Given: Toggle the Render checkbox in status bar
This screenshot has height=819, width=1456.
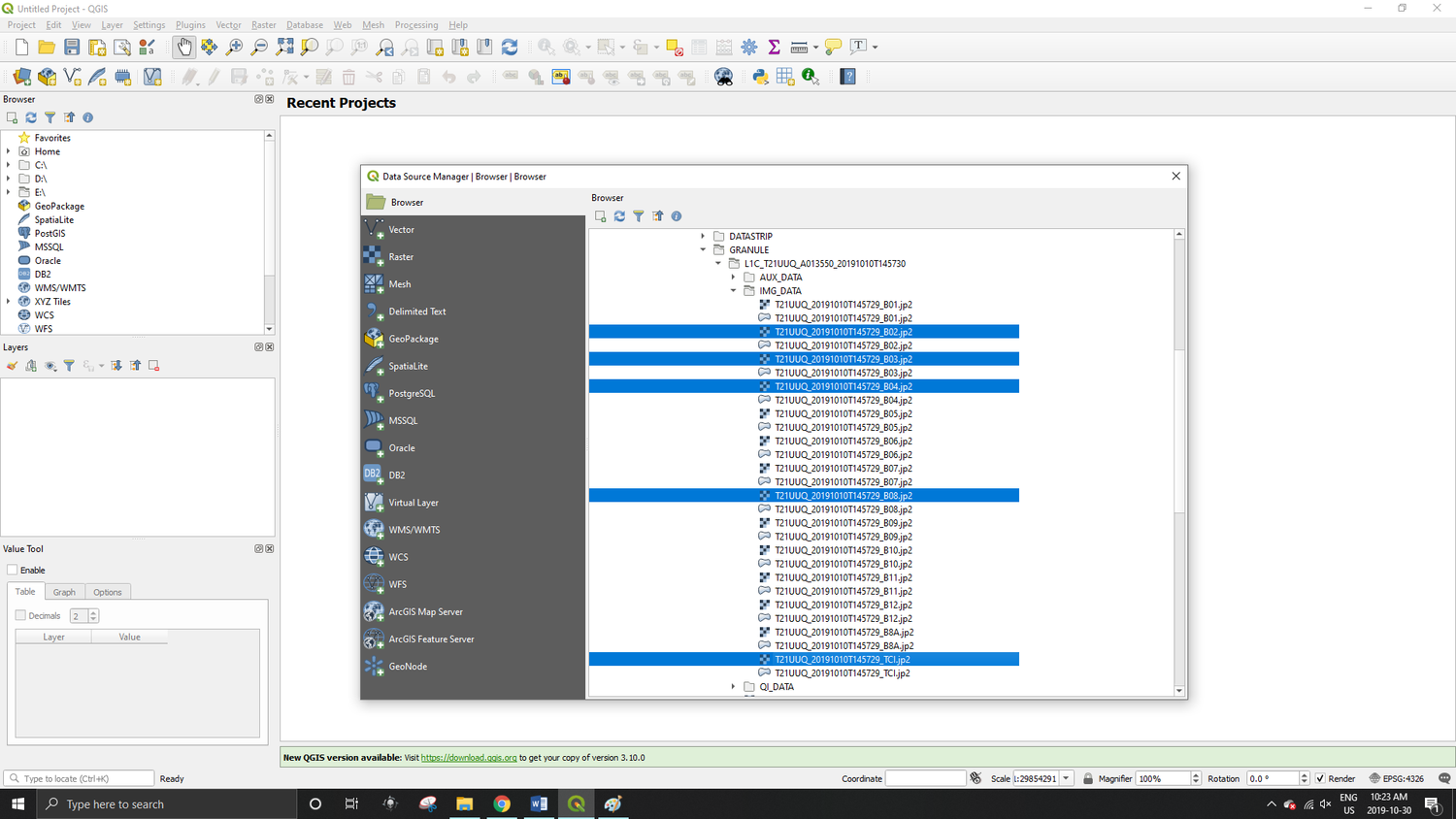Looking at the screenshot, I should pos(1320,778).
